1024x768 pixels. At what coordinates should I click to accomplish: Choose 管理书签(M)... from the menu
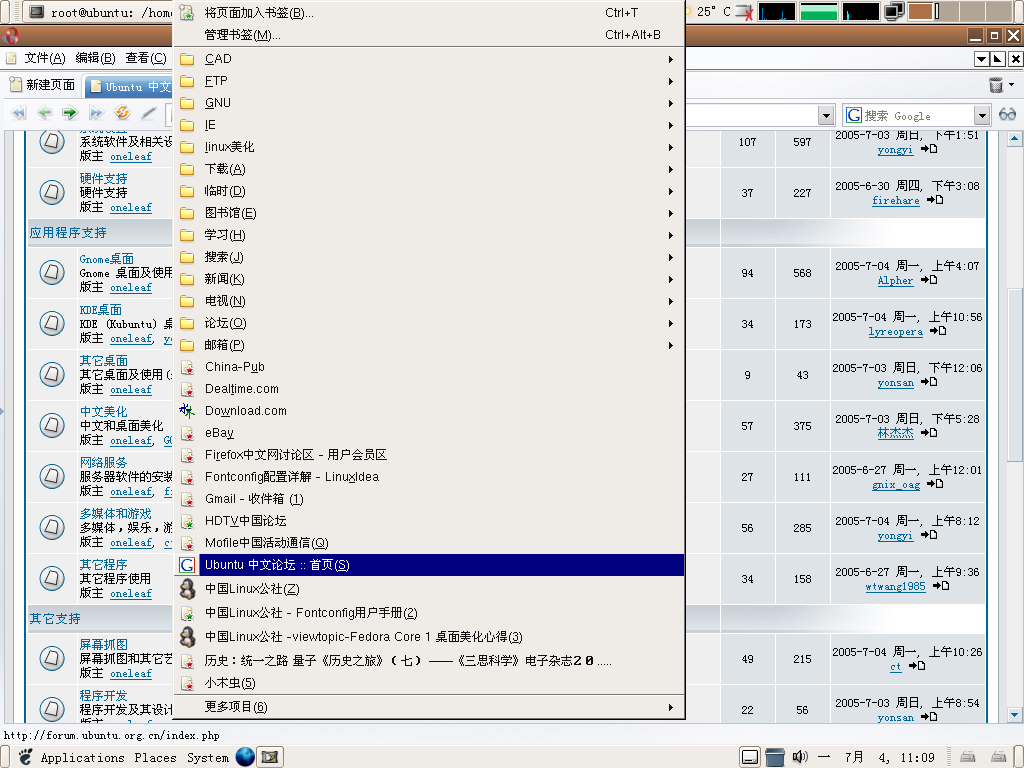[430, 35]
